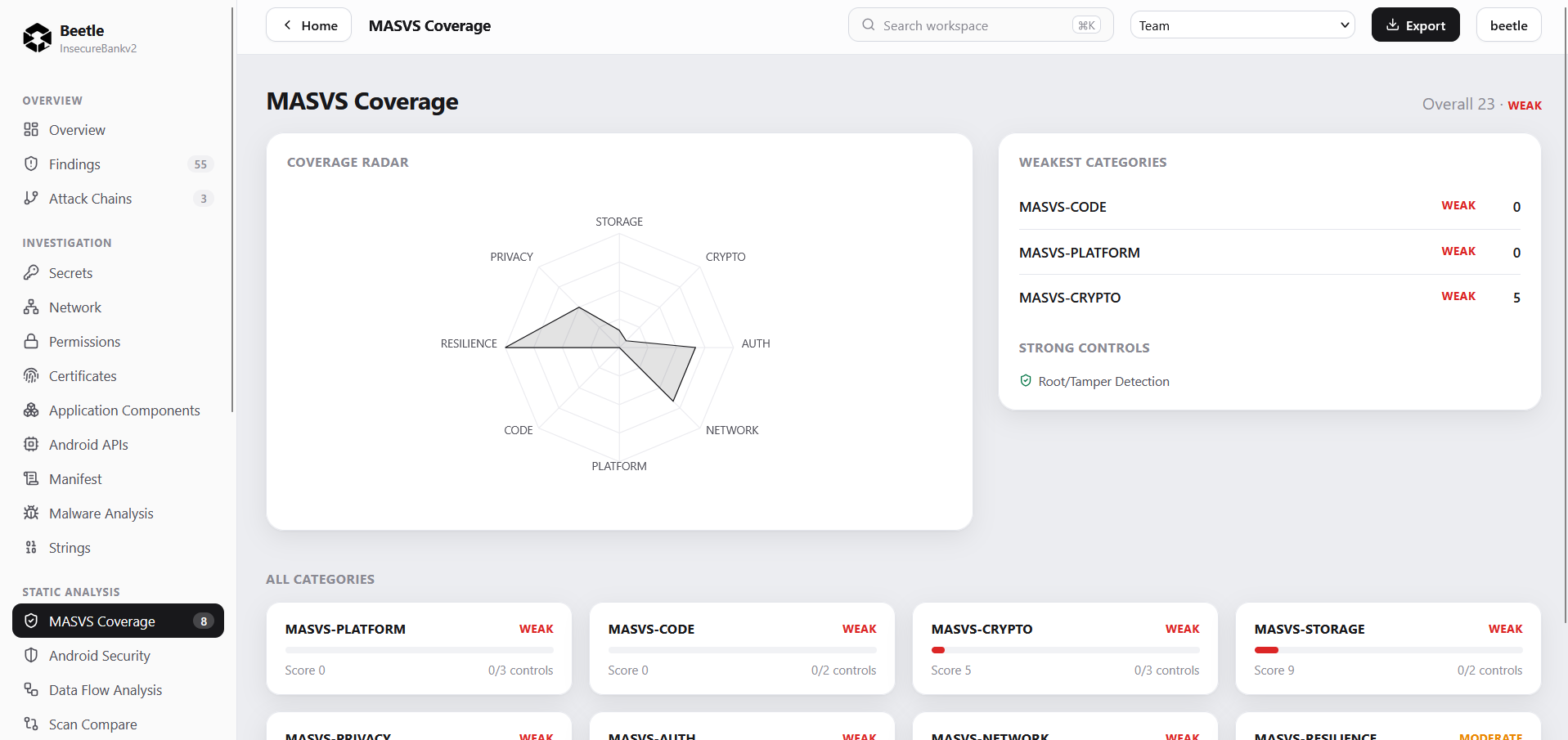Click the MASVS Coverage count badge 8

[x=204, y=621]
